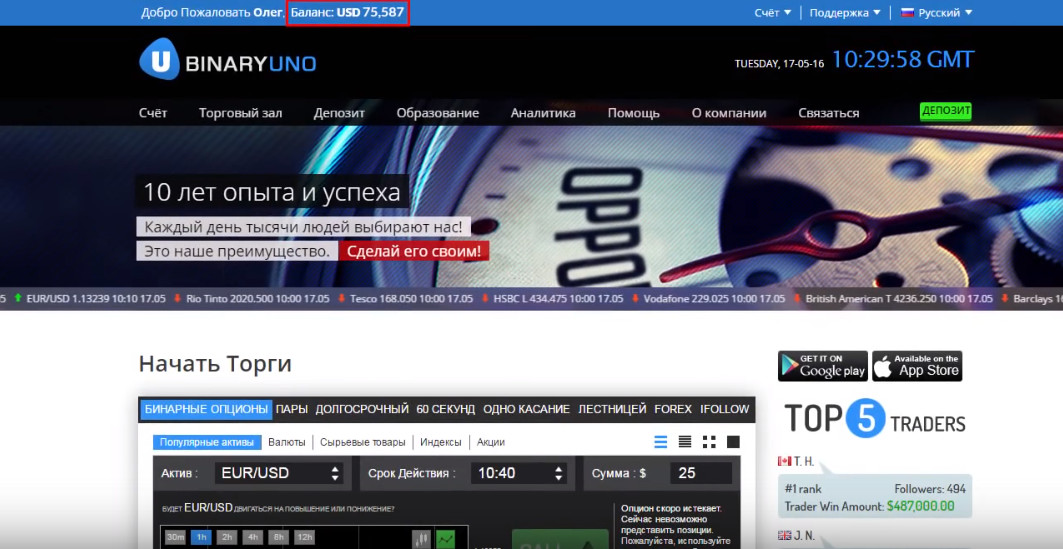Open the Связаться navigation item
Image resolution: width=1063 pixels, height=549 pixels.
[x=828, y=113]
